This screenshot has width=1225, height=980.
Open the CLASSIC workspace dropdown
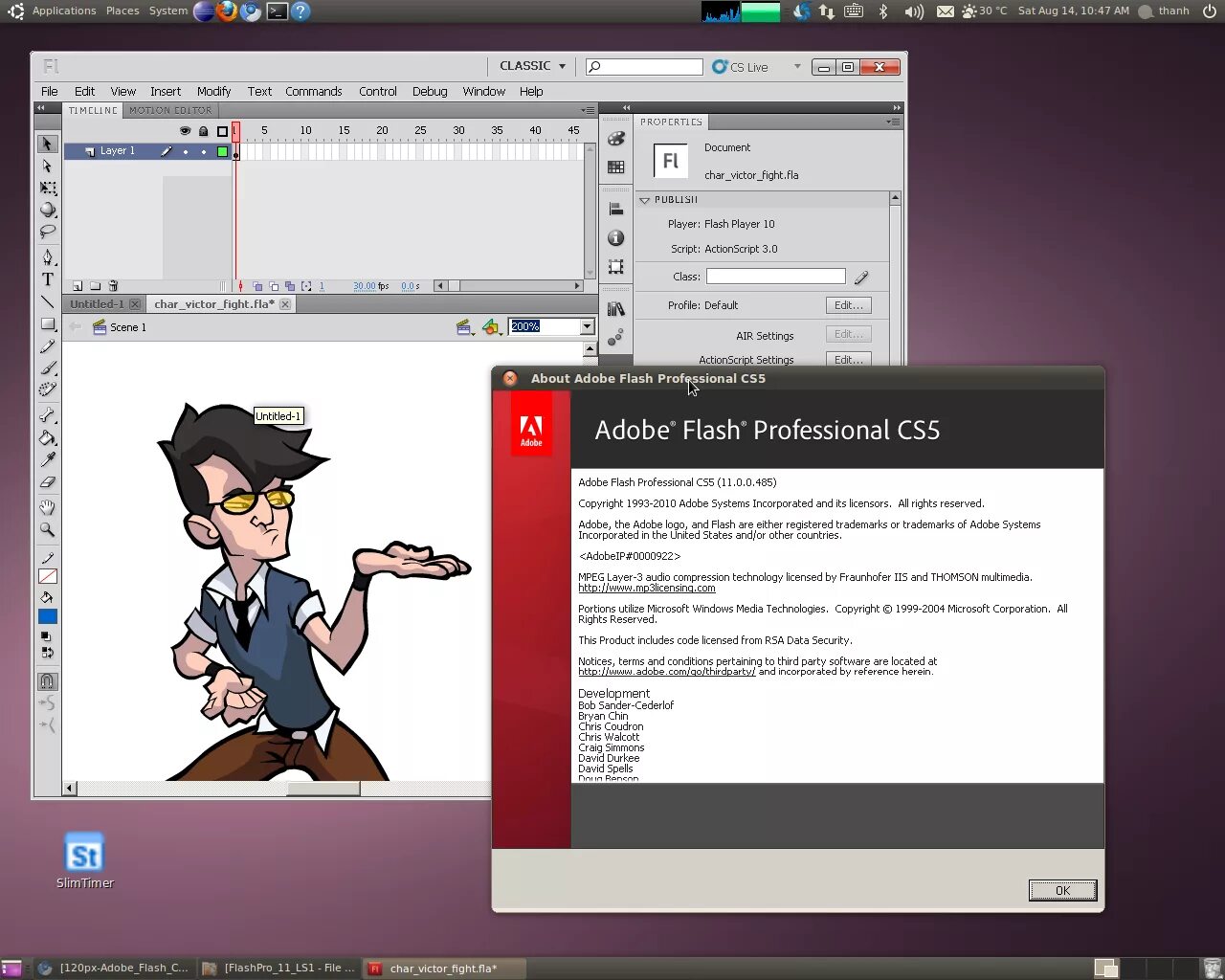tap(532, 66)
